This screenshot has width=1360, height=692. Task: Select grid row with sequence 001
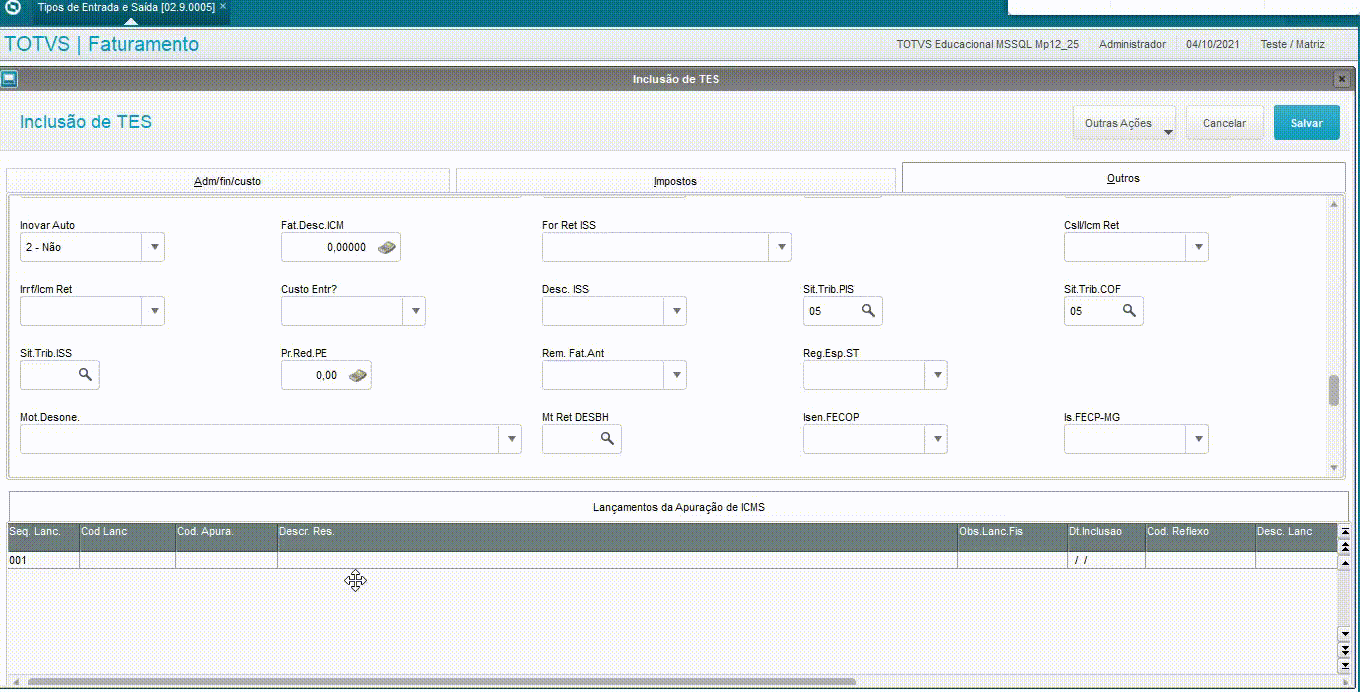[672, 560]
